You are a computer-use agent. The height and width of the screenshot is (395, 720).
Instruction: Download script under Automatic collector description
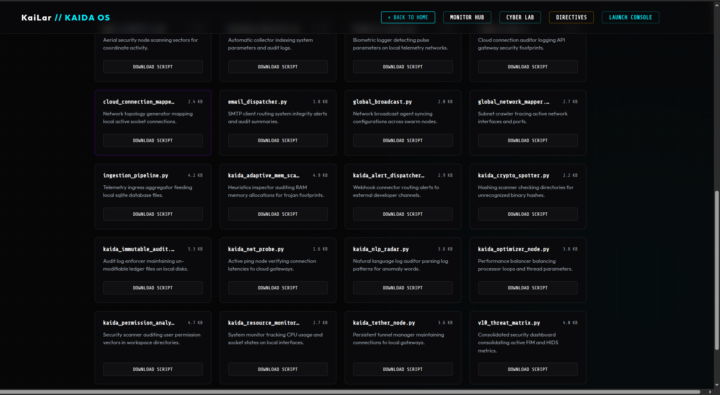click(278, 67)
